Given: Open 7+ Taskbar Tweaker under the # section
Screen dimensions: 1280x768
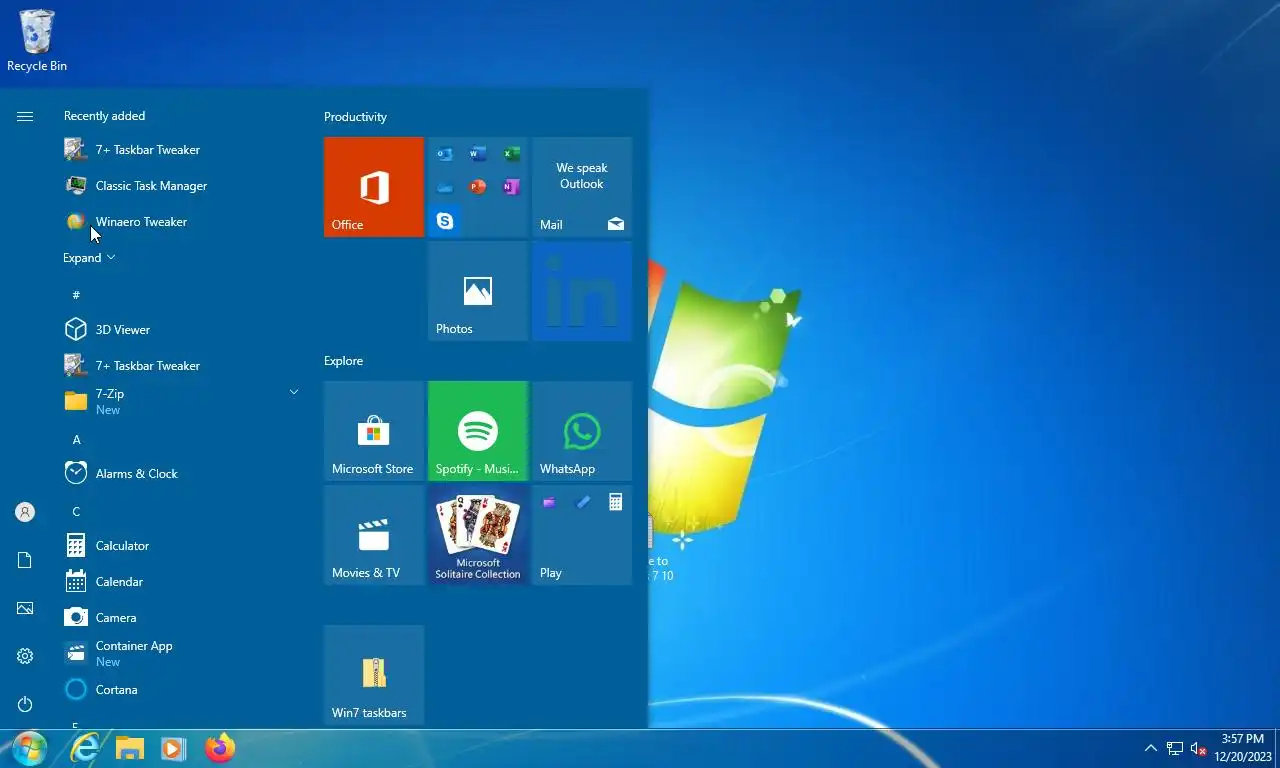Looking at the screenshot, I should click(x=182, y=366).
